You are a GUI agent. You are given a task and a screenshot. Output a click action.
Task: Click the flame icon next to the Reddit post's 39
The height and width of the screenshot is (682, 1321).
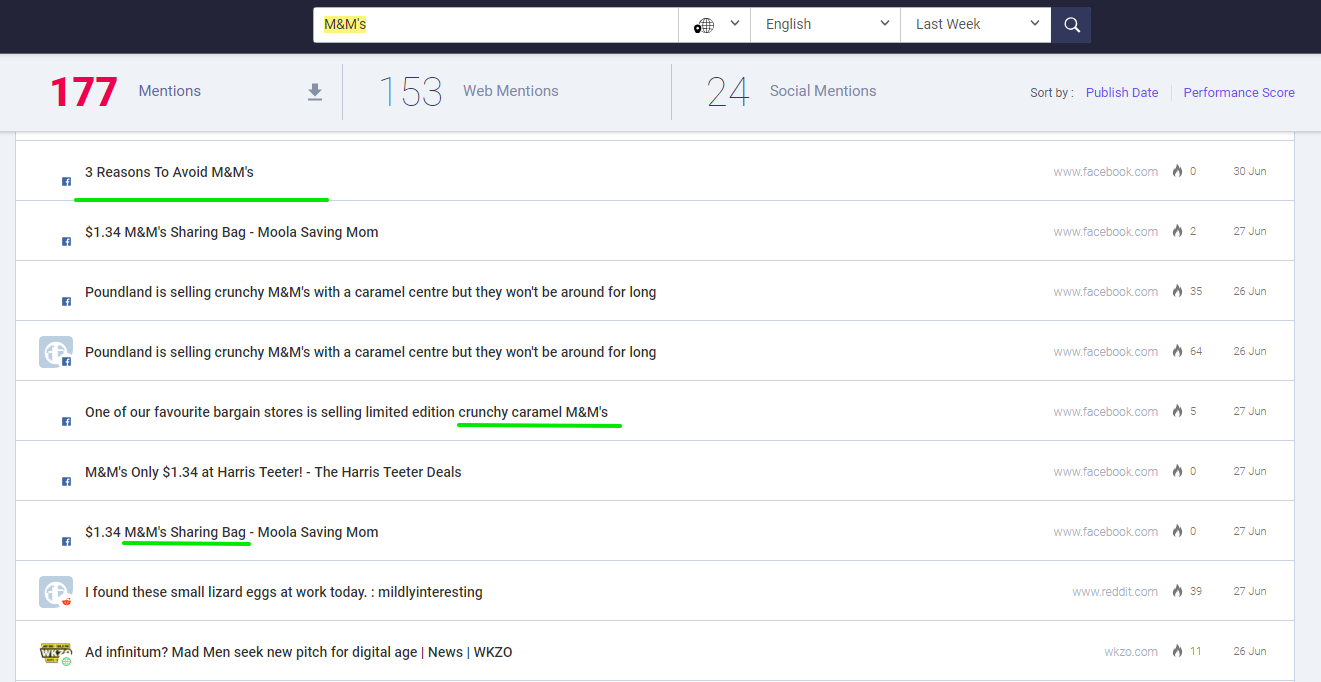[x=1177, y=591]
